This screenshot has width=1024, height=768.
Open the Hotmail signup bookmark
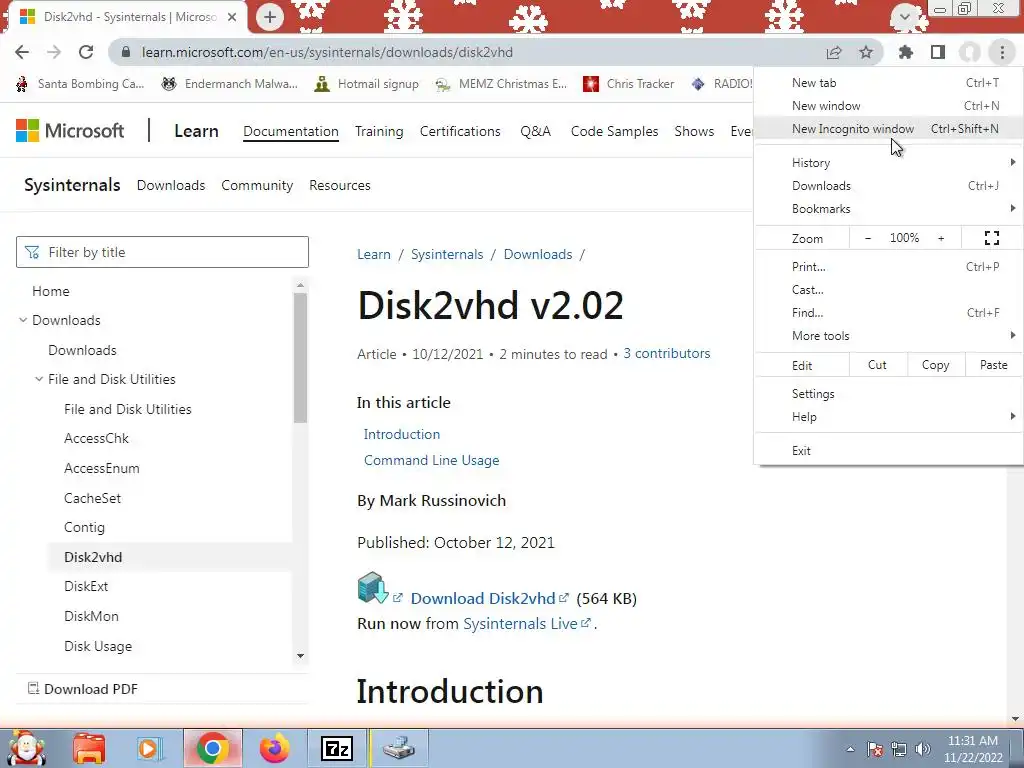(366, 84)
